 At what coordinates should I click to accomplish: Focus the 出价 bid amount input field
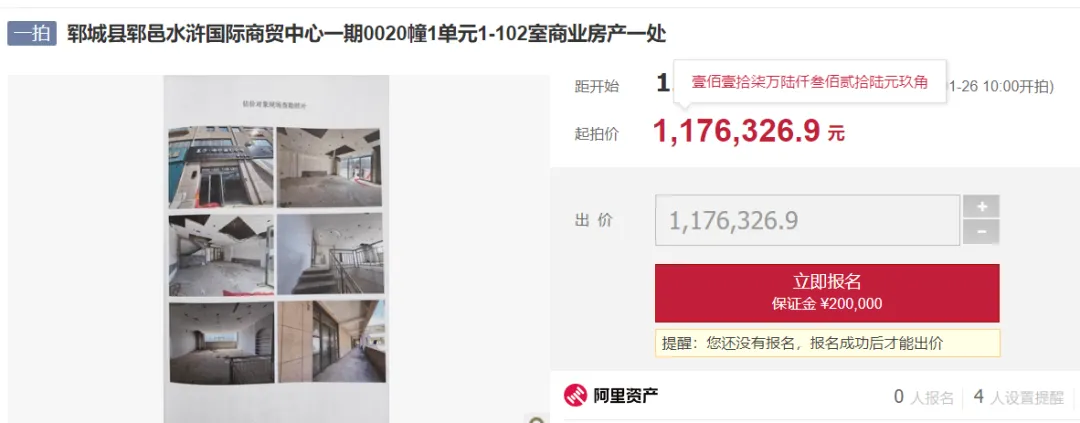[x=807, y=220]
